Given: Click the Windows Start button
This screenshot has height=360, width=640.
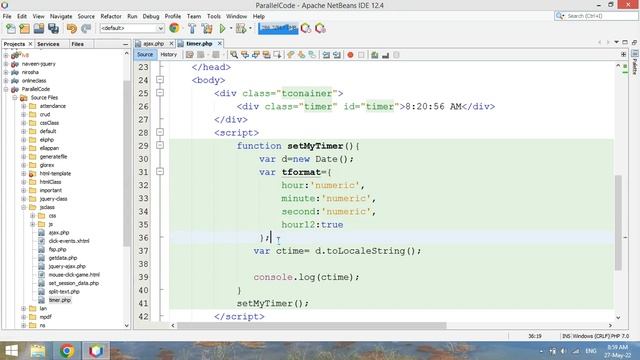Looking at the screenshot, I should (x=11, y=351).
